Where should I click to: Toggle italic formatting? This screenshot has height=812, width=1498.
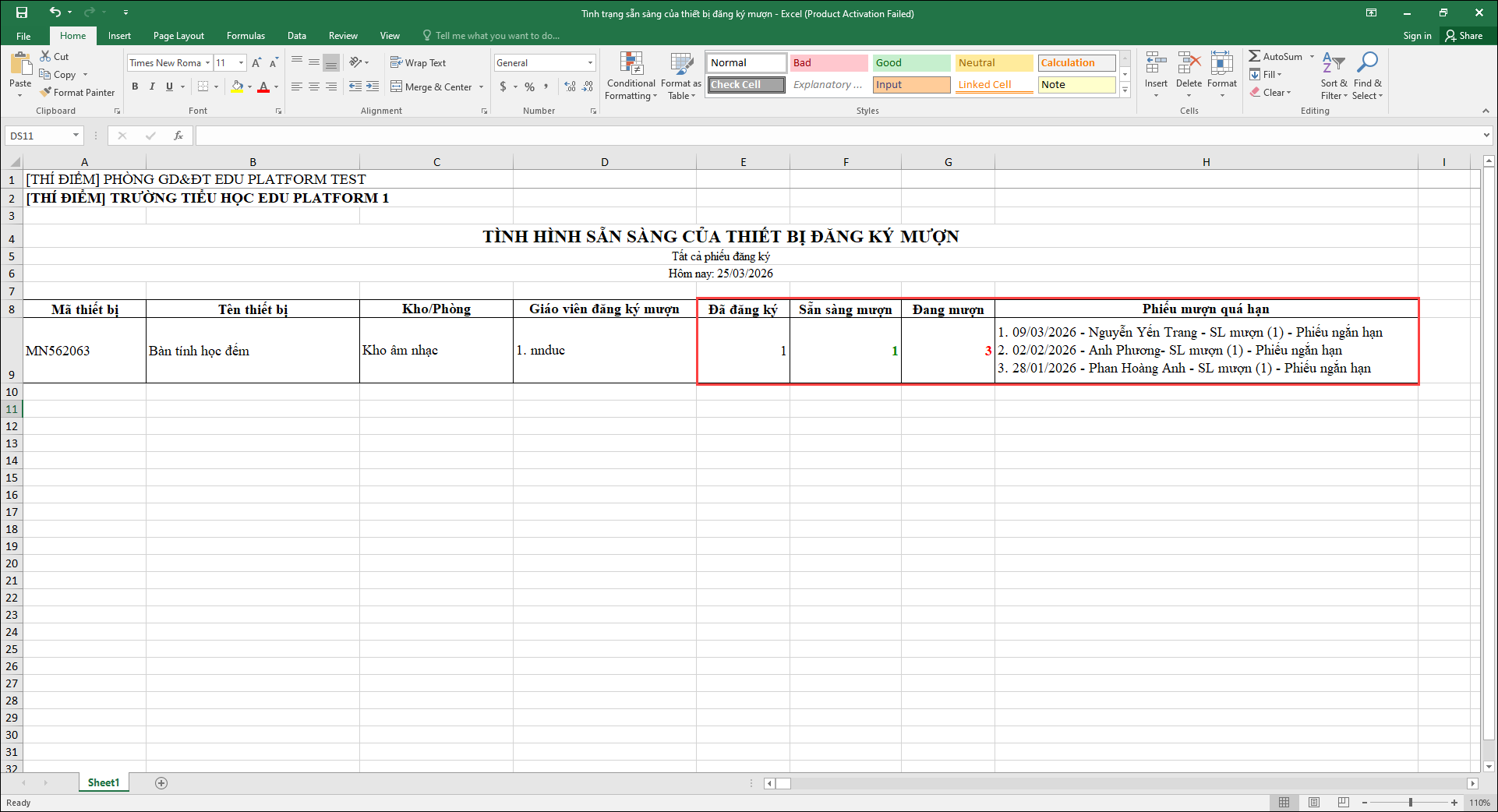tap(152, 86)
